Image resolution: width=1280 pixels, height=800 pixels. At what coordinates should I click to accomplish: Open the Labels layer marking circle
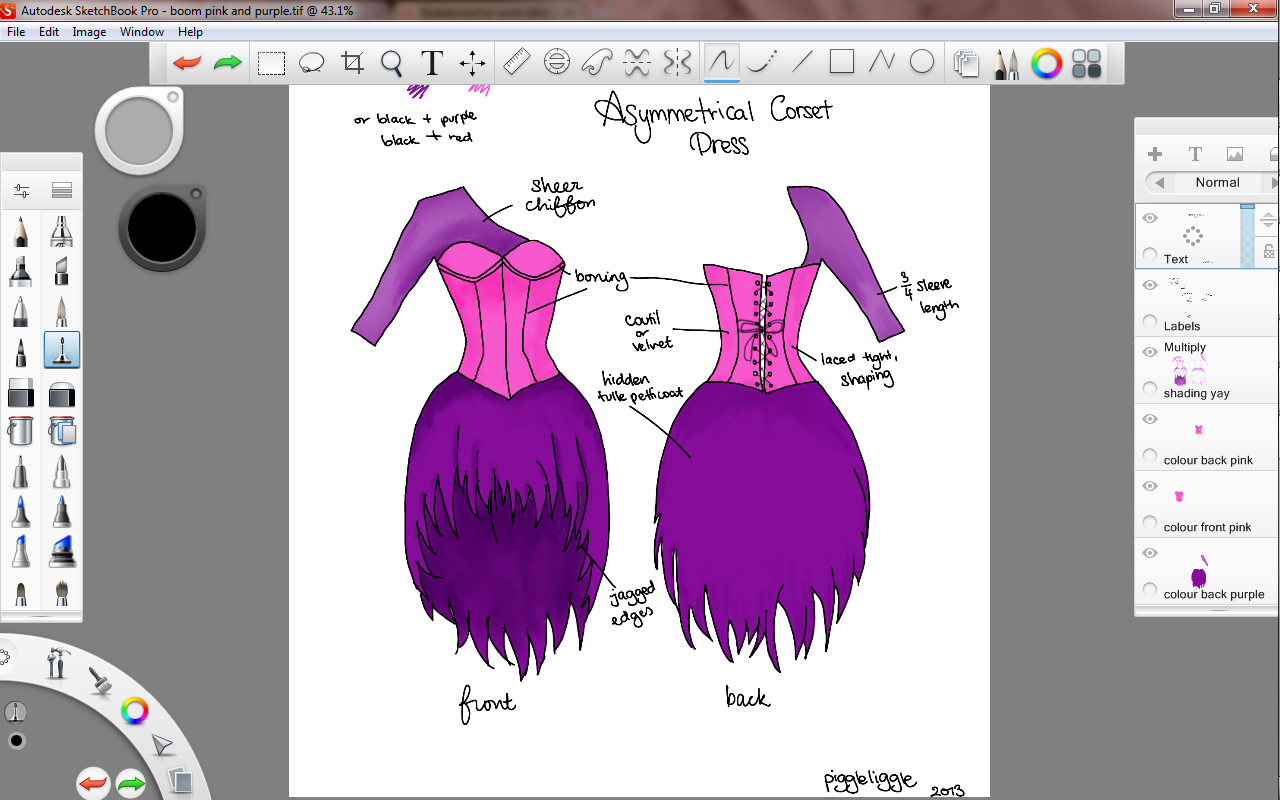point(1150,322)
